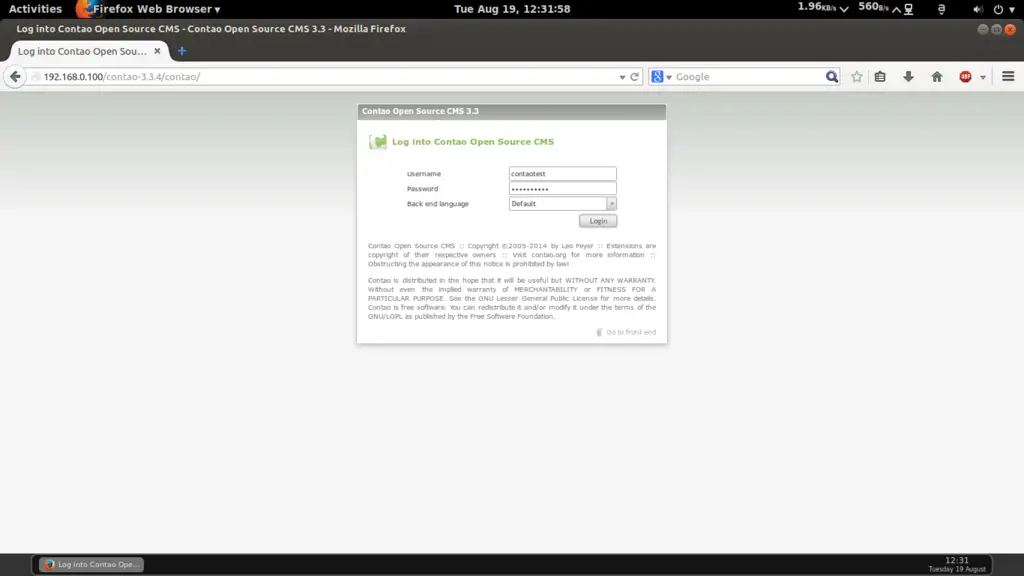Choose search engine via Google icon
Viewport: 1024px width, 576px height.
pos(657,76)
